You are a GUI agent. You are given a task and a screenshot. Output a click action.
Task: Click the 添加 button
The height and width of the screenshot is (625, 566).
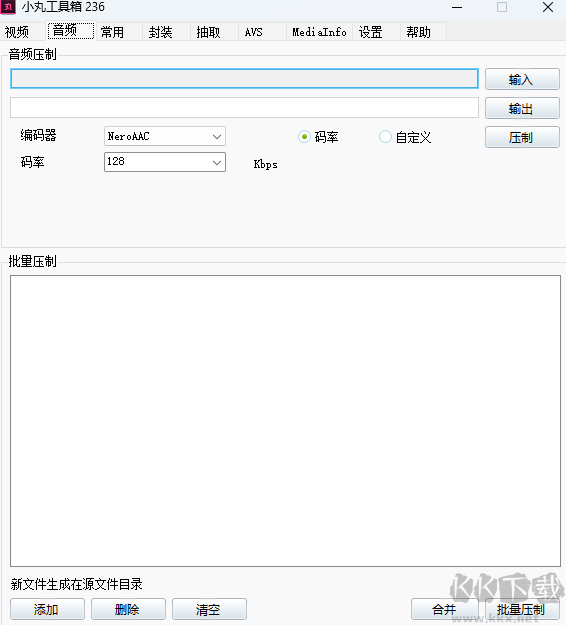[47, 609]
